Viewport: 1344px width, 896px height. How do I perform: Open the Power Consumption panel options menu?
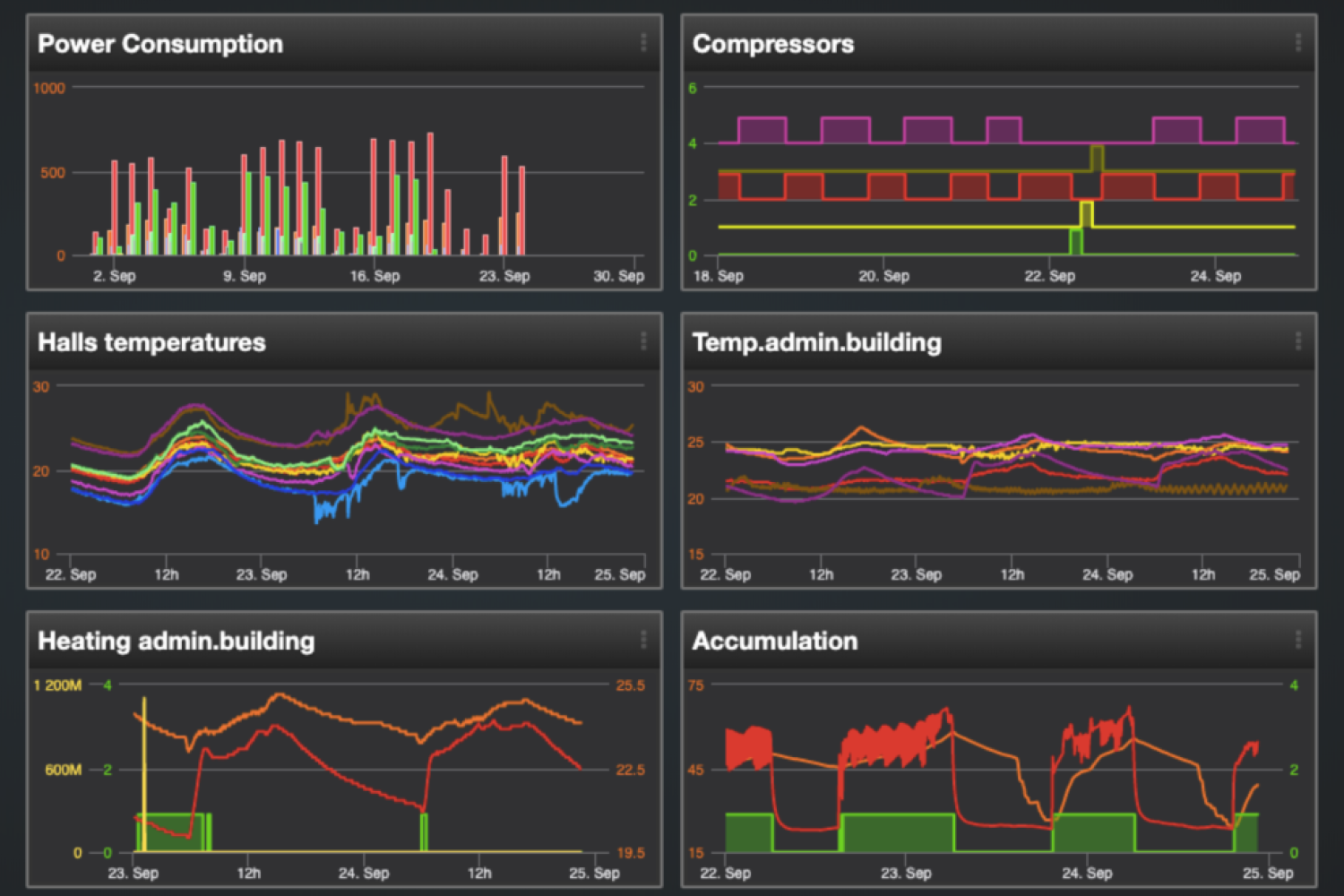click(x=643, y=42)
